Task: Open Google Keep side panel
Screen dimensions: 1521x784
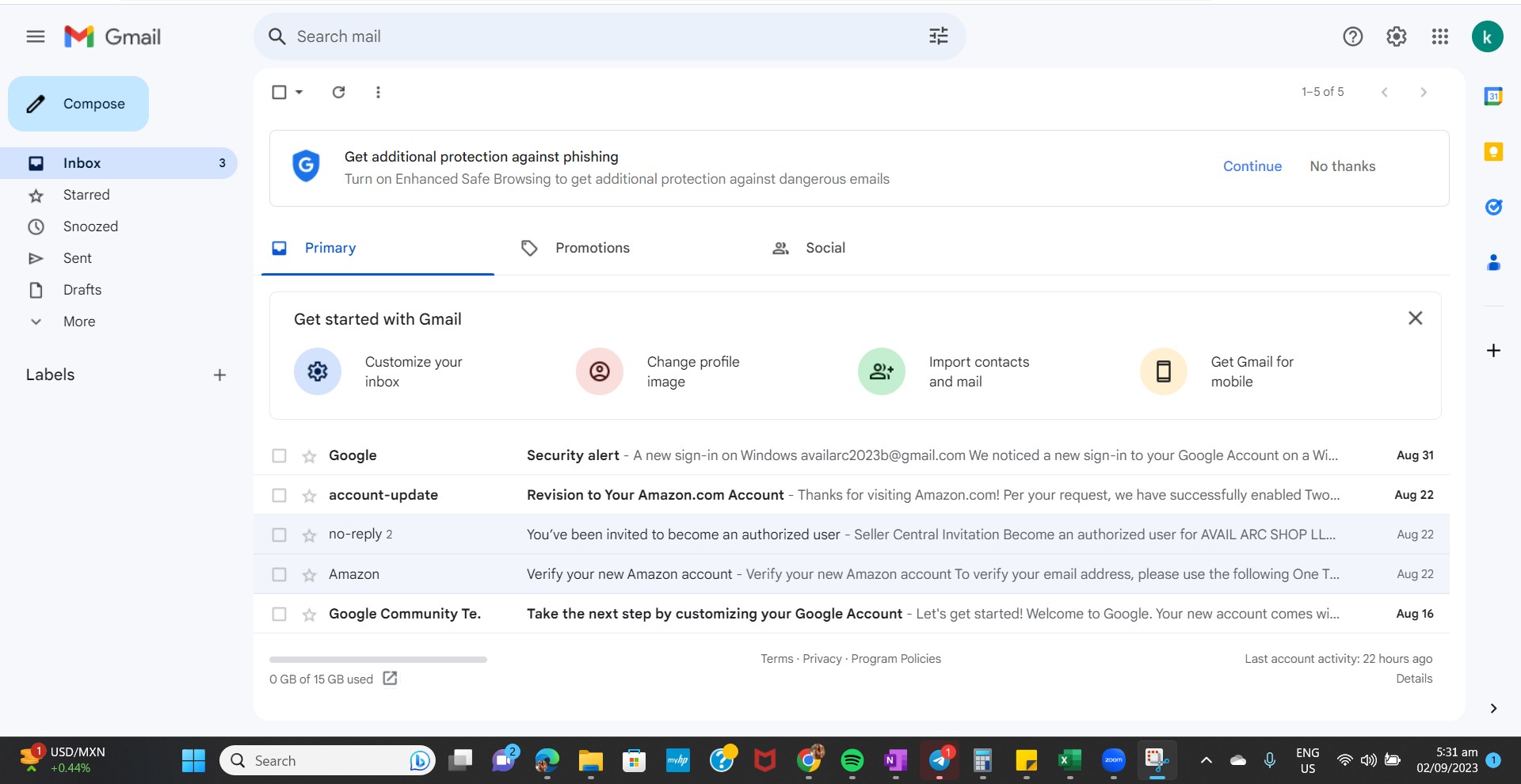Action: (1493, 151)
